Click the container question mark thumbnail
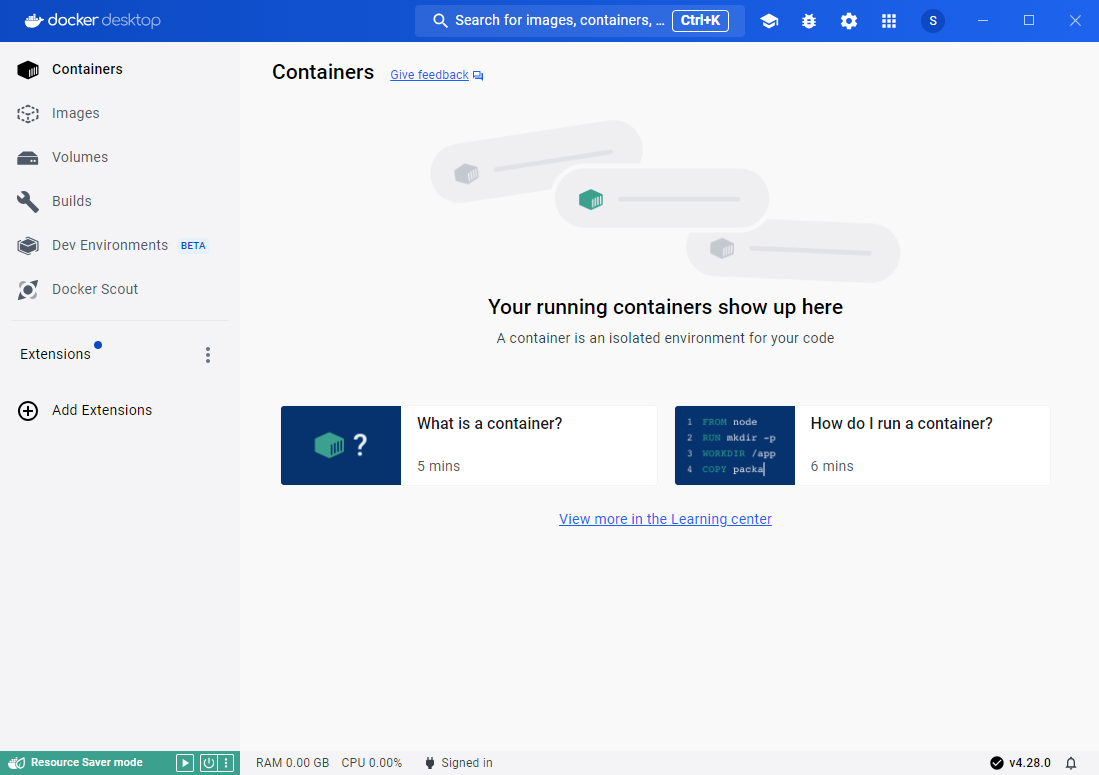The image size is (1099, 775). pos(341,446)
